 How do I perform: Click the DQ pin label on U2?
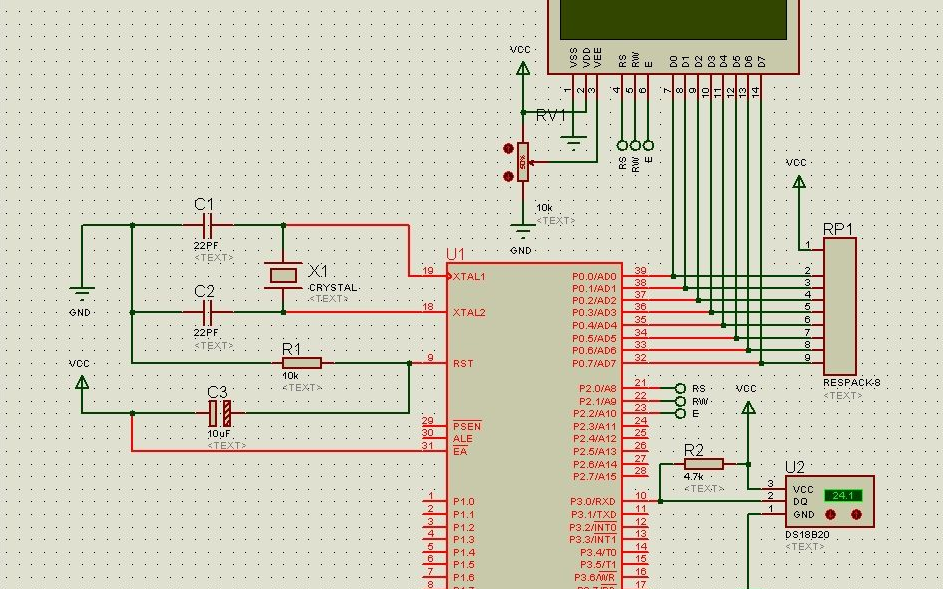coord(800,502)
